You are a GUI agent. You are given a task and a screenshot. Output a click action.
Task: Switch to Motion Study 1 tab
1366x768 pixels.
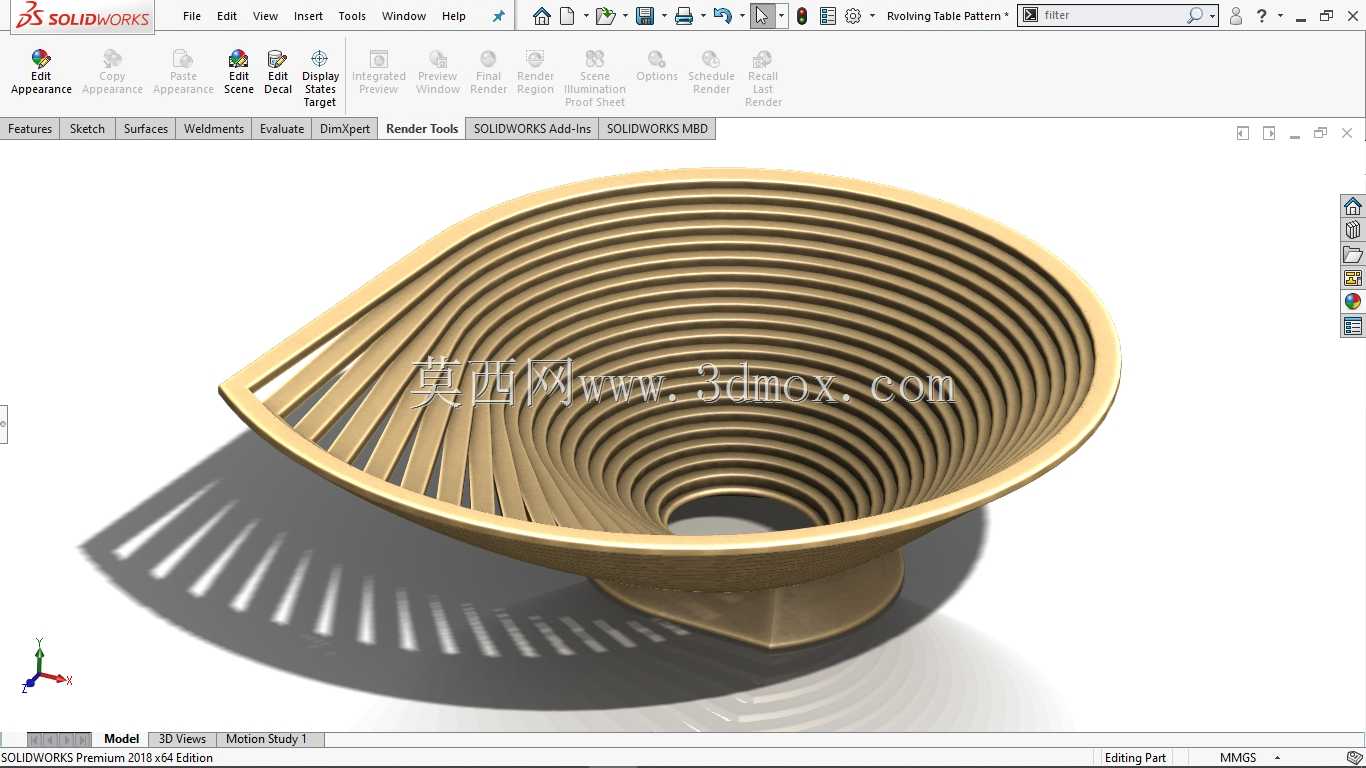[x=266, y=739]
